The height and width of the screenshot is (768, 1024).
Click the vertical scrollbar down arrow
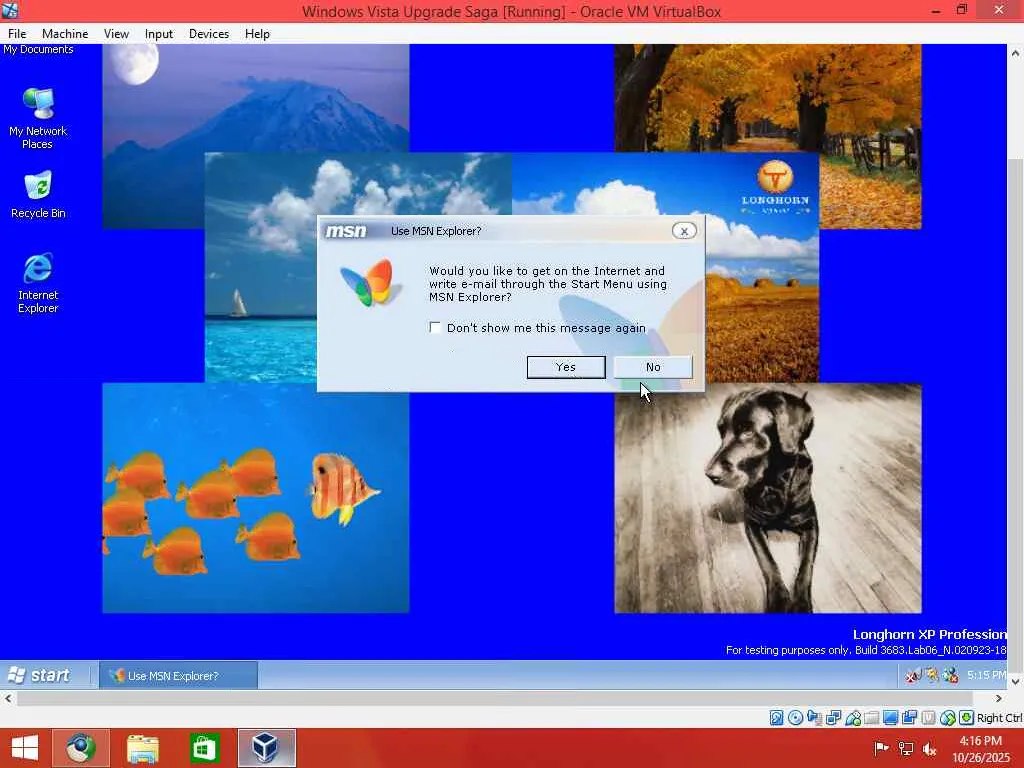(x=1016, y=681)
